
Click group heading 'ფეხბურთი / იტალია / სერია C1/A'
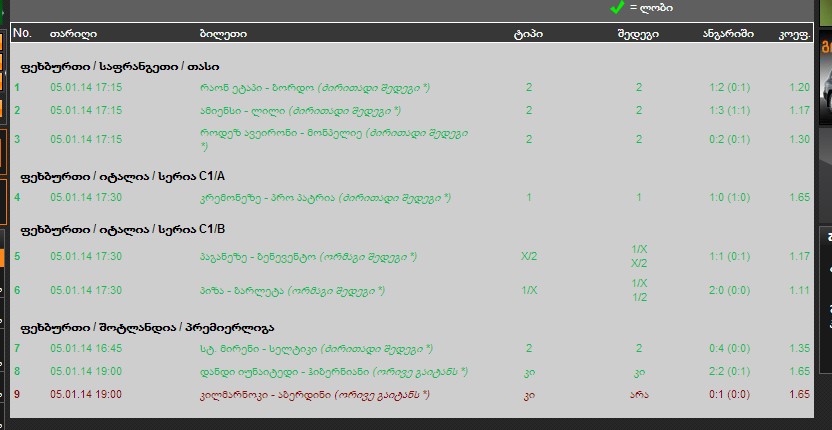pyautogui.click(x=123, y=176)
